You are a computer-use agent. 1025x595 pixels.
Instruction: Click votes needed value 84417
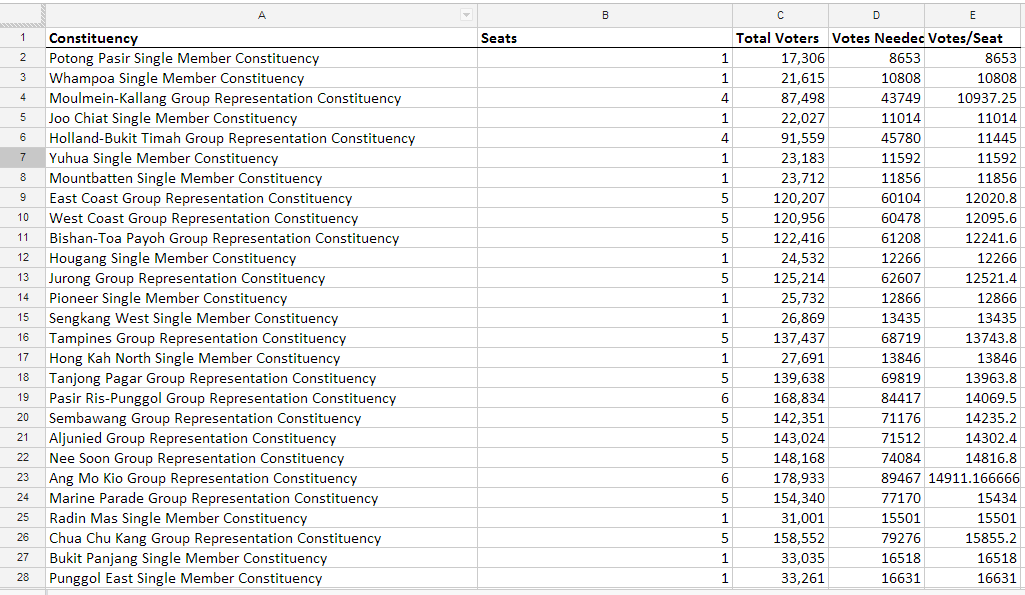click(x=876, y=398)
